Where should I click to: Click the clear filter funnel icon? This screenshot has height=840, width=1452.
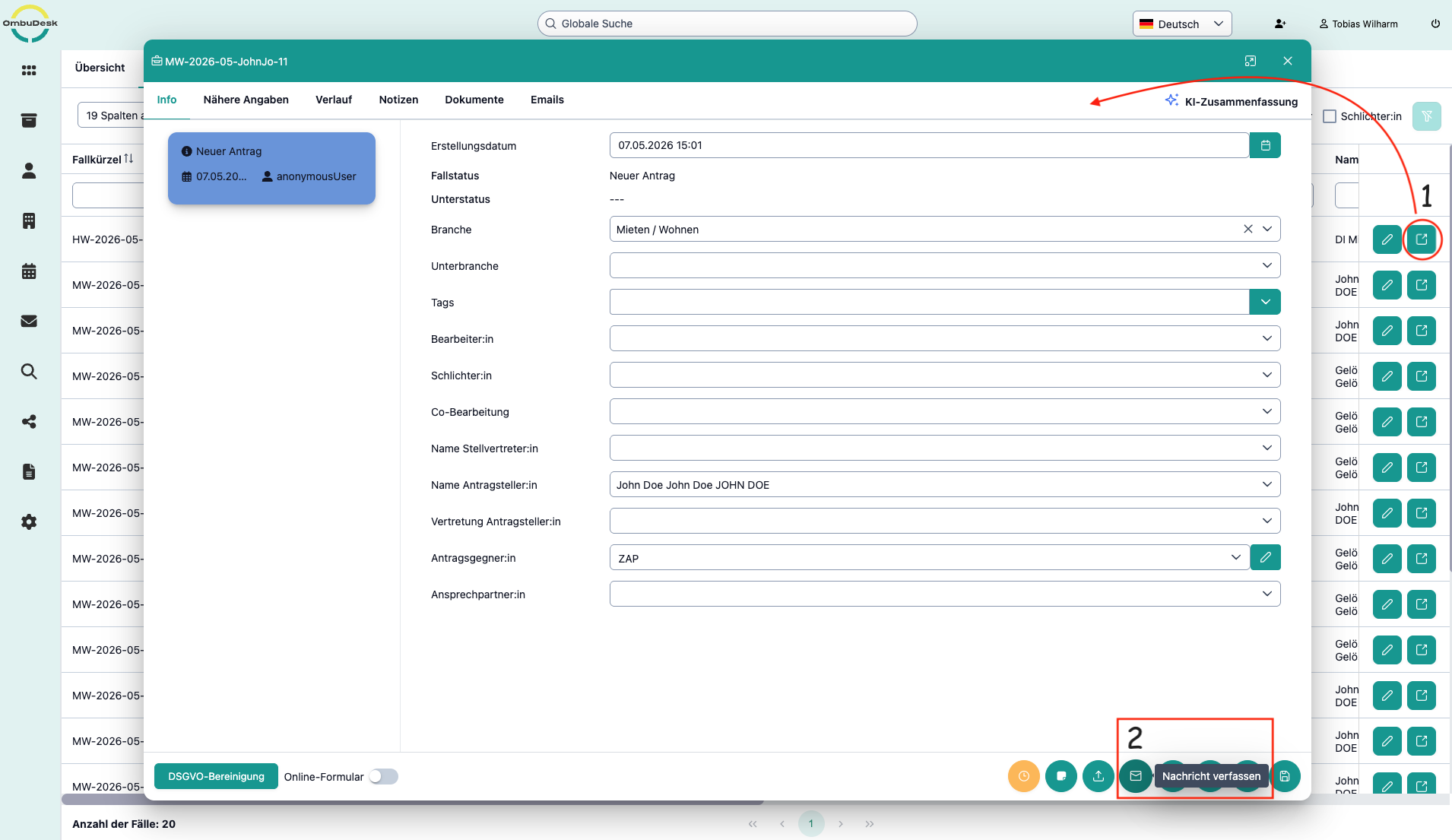click(x=1426, y=116)
